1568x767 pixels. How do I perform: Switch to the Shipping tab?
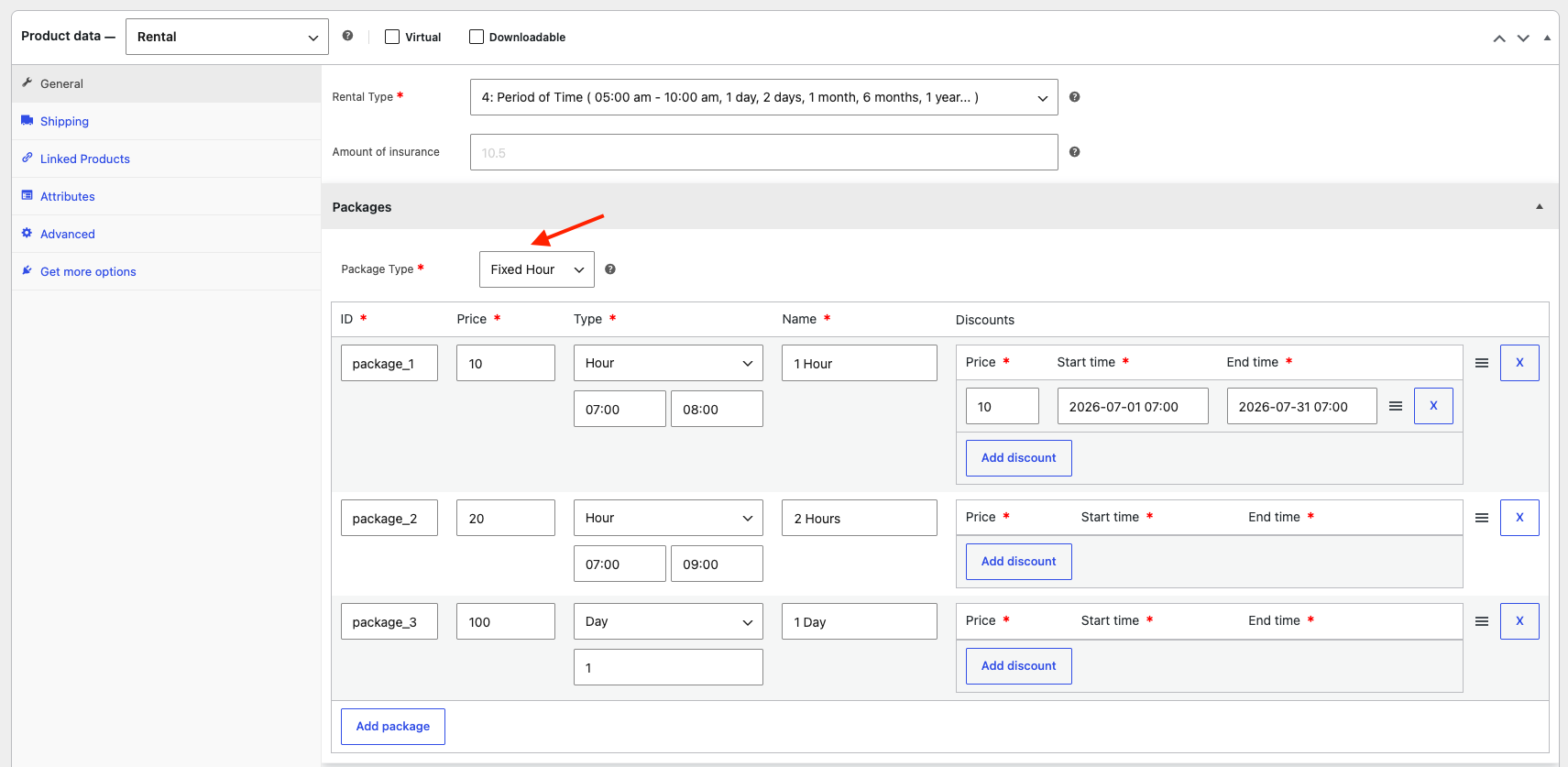click(166, 121)
